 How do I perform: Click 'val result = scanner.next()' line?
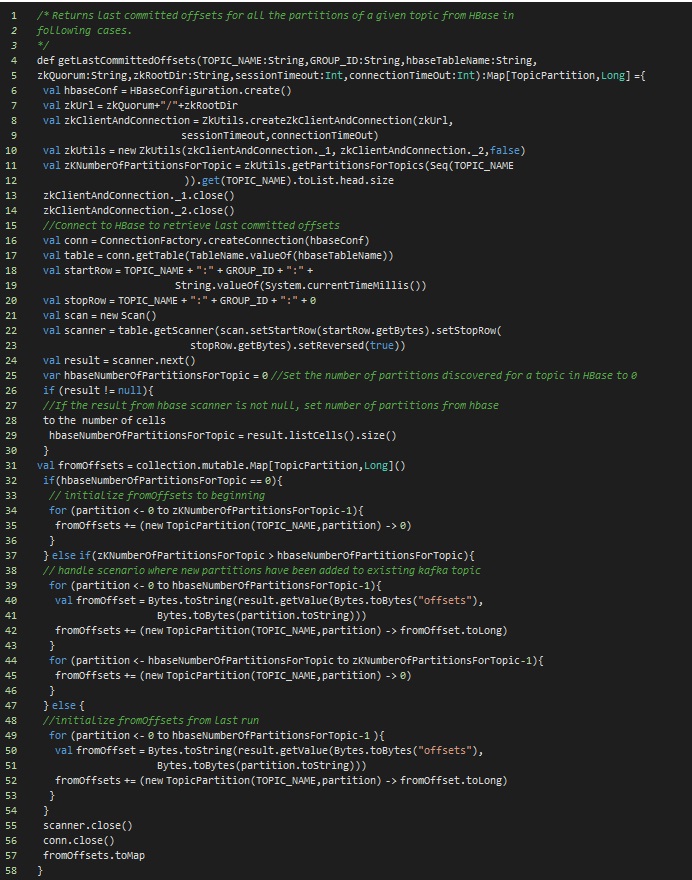[120, 360]
